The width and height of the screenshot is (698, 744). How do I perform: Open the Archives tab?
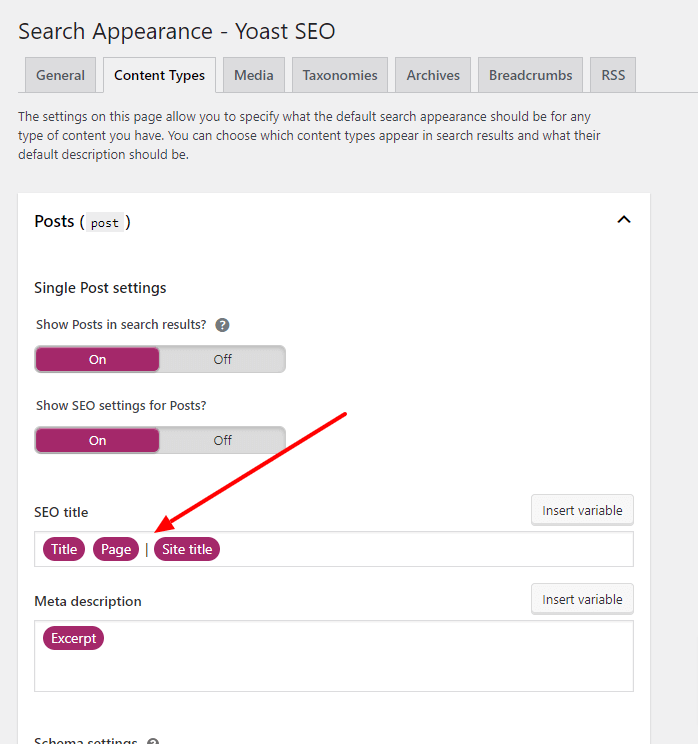(433, 75)
